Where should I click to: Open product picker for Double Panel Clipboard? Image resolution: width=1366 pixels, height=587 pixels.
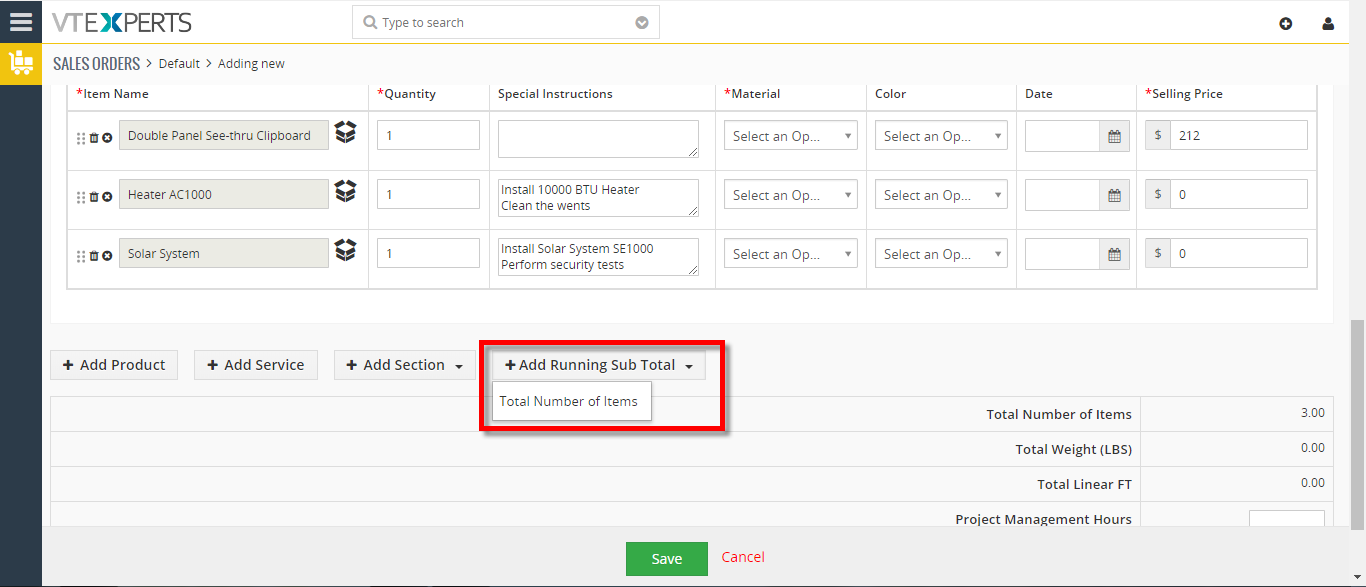[x=345, y=132]
